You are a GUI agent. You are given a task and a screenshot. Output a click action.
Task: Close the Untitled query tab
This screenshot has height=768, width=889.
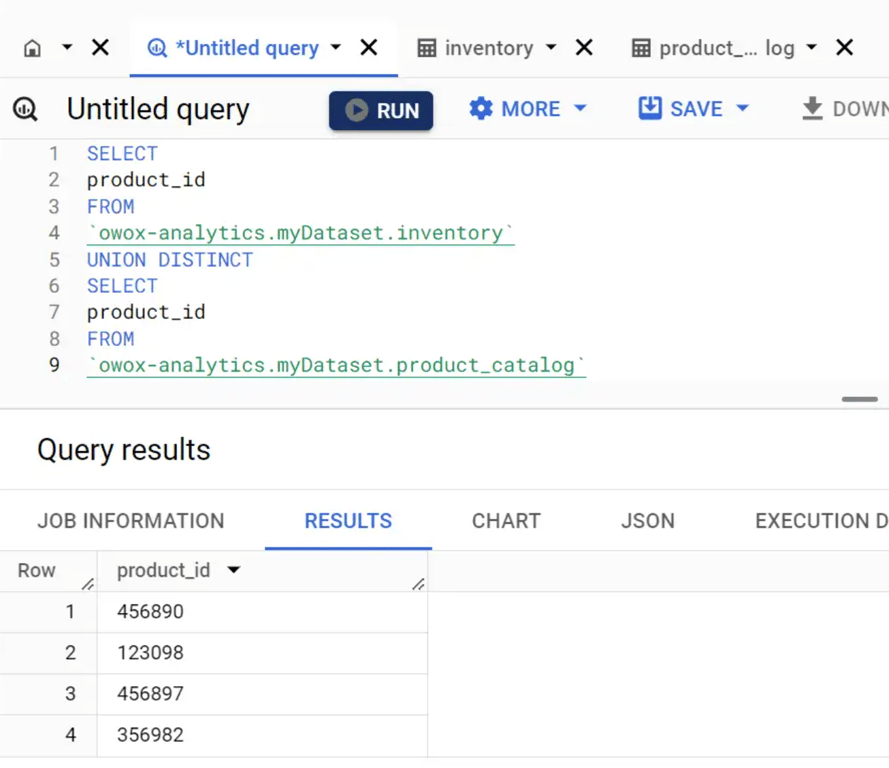tap(369, 47)
